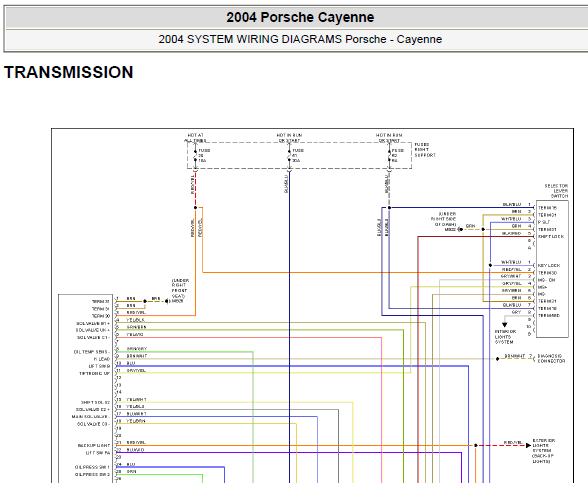Click the "SELECTOR LEVER SWITCH" label
This screenshot has width=588, height=483.
point(556,191)
